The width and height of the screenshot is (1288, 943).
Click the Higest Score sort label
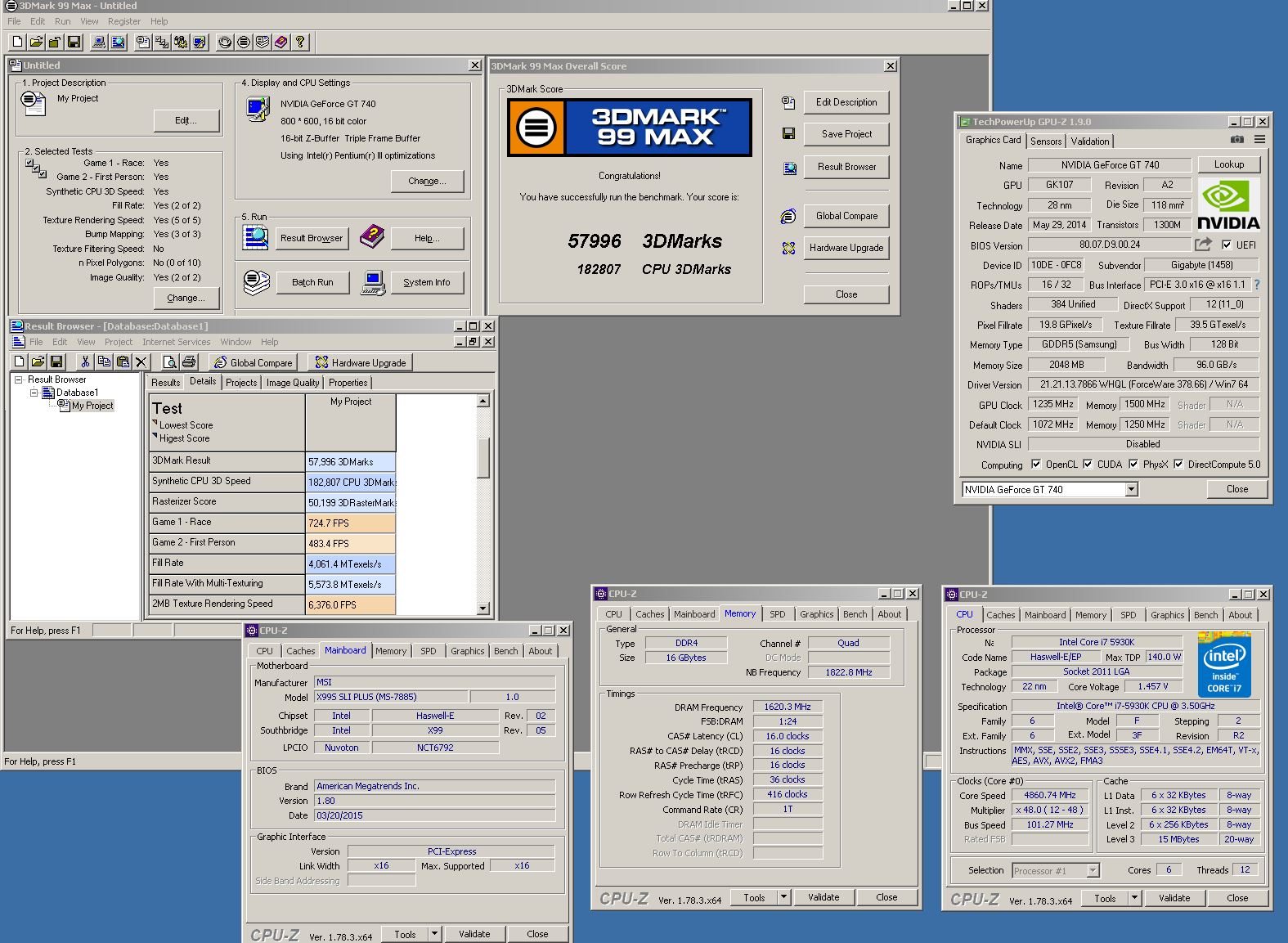click(x=184, y=438)
